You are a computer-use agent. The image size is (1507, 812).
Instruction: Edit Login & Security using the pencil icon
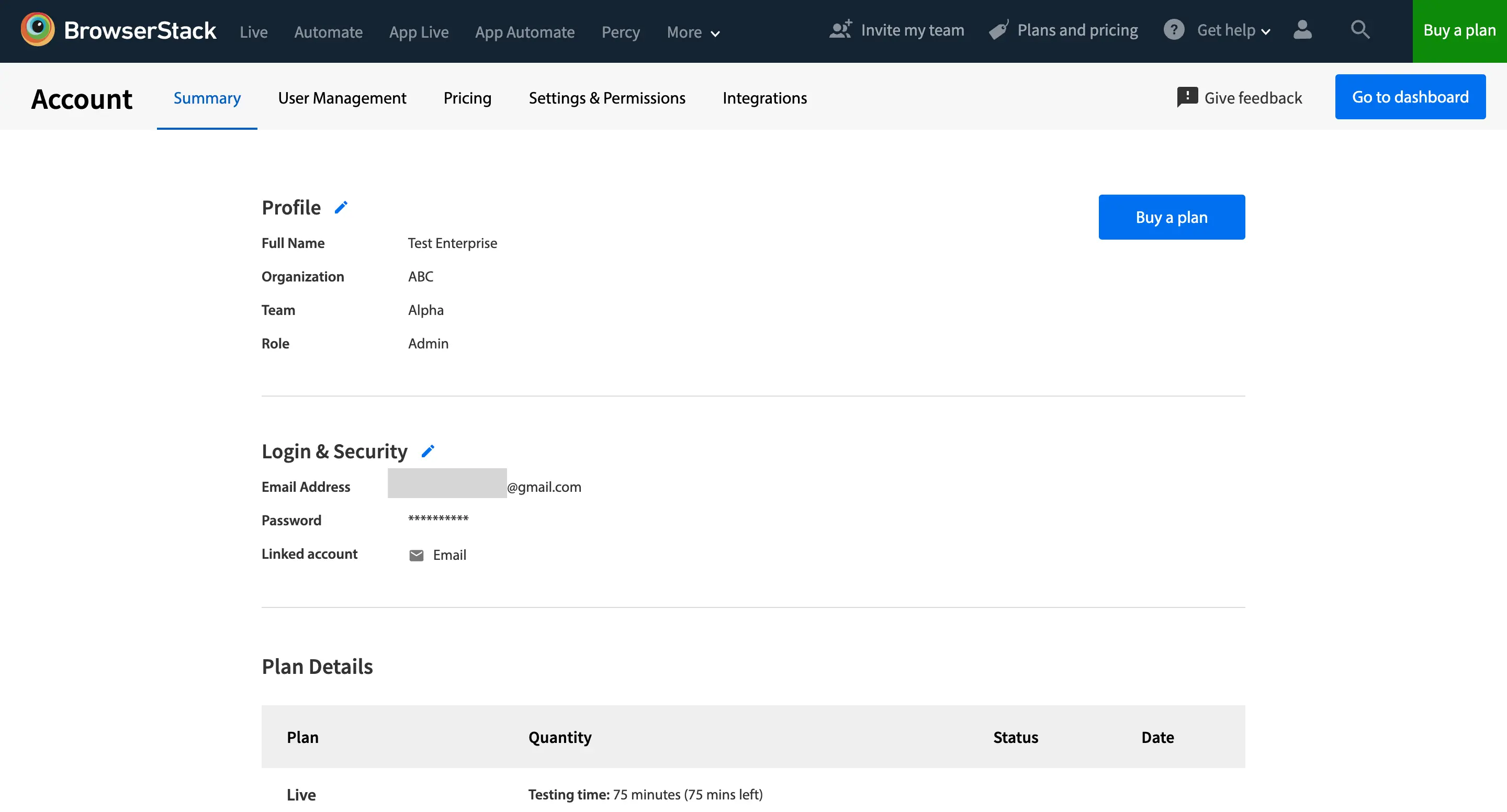[x=429, y=451]
